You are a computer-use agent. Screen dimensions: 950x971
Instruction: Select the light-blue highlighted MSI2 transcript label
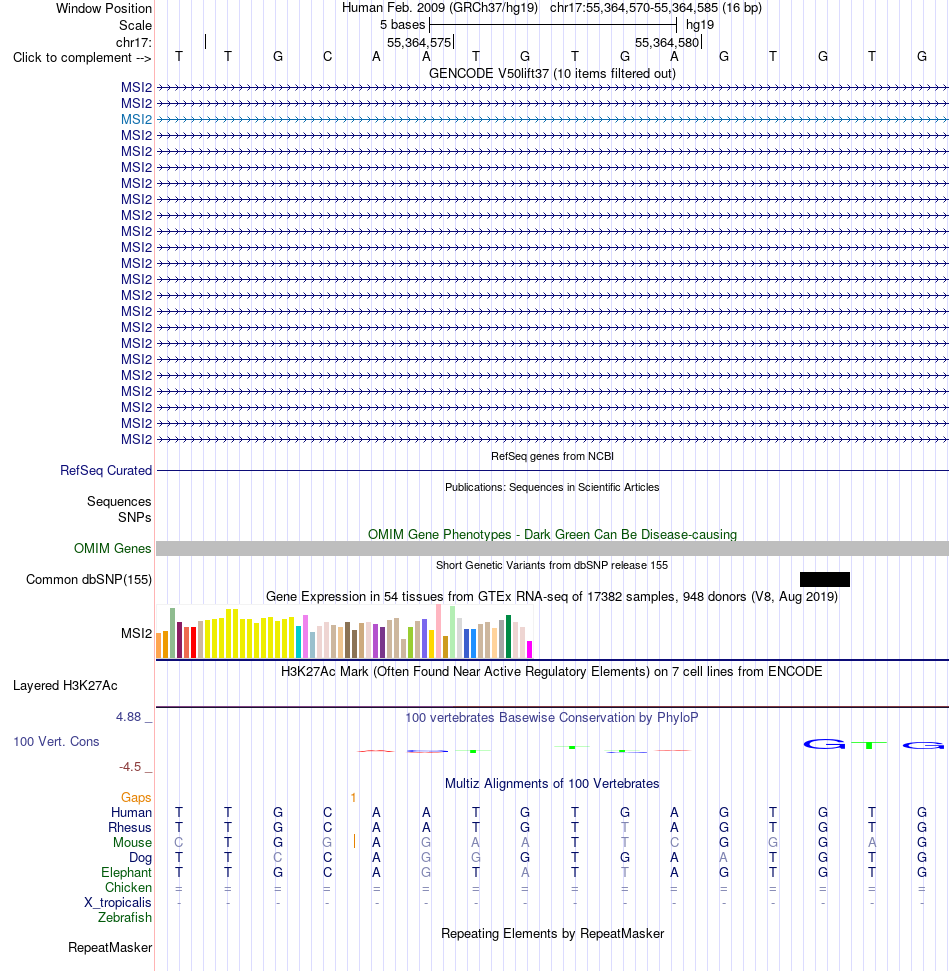[136, 120]
